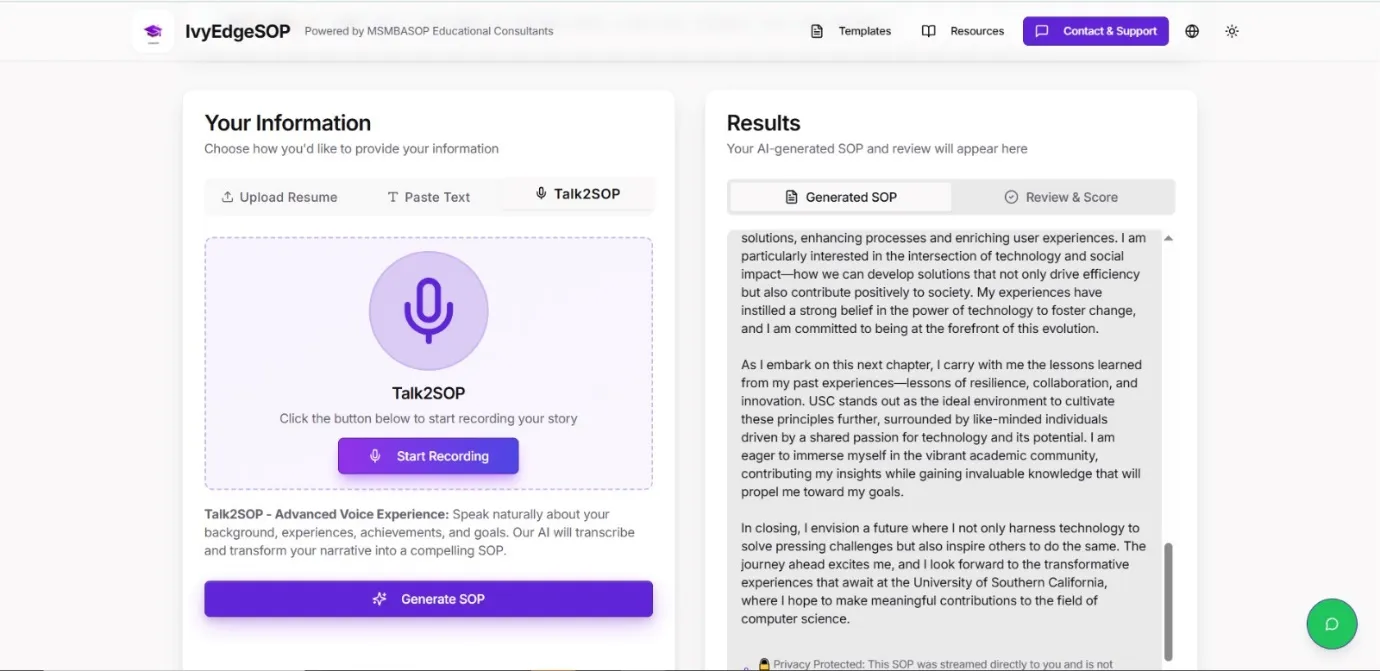Open Contact & Support
The image size is (1380, 671).
click(1095, 31)
